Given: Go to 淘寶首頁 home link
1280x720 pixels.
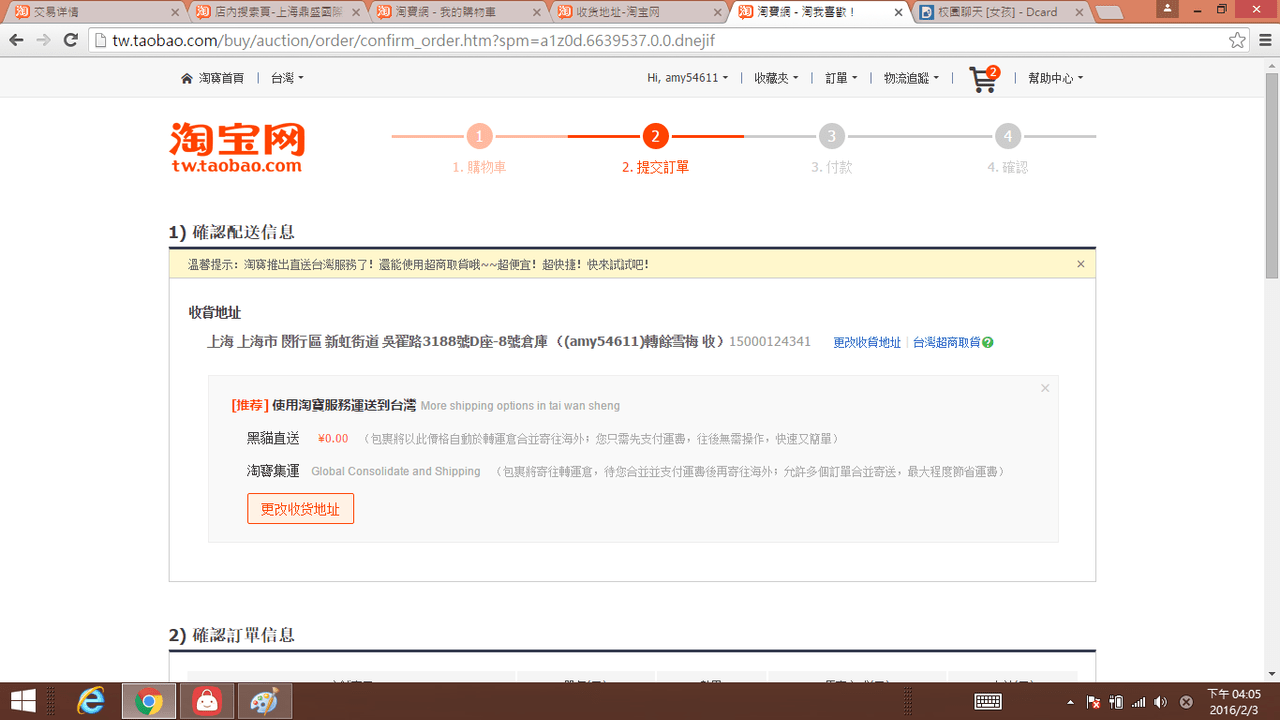Looking at the screenshot, I should [x=221, y=78].
